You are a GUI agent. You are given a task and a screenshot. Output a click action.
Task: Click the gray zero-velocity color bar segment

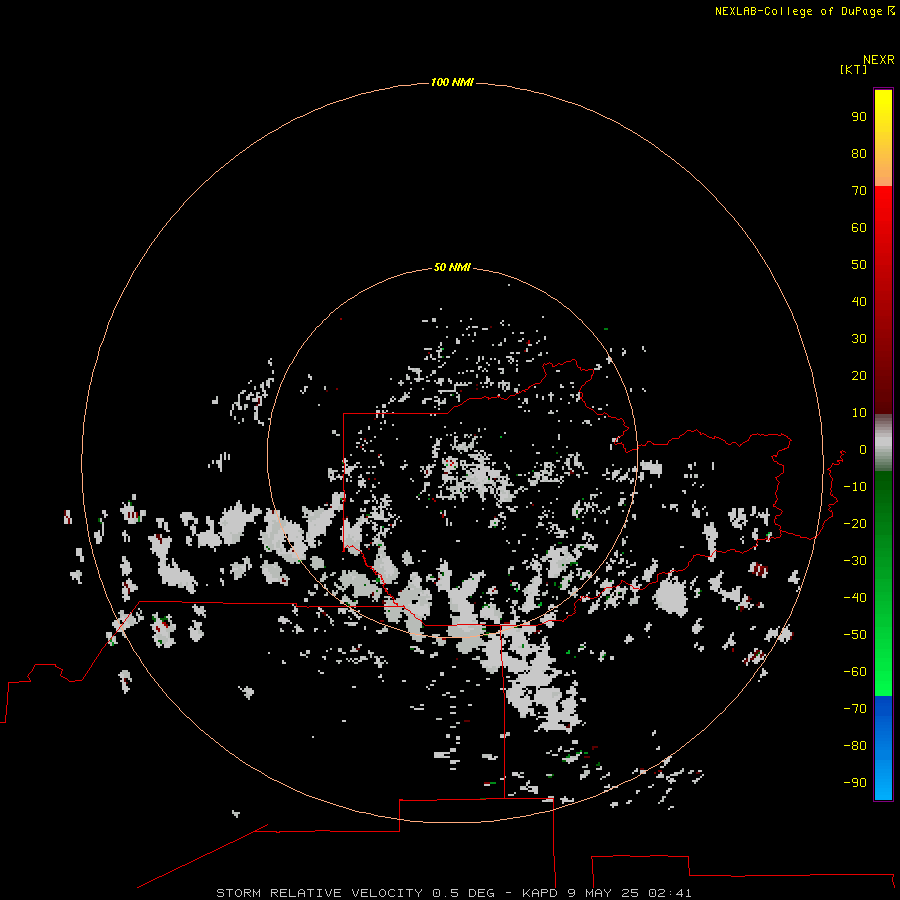(x=883, y=442)
